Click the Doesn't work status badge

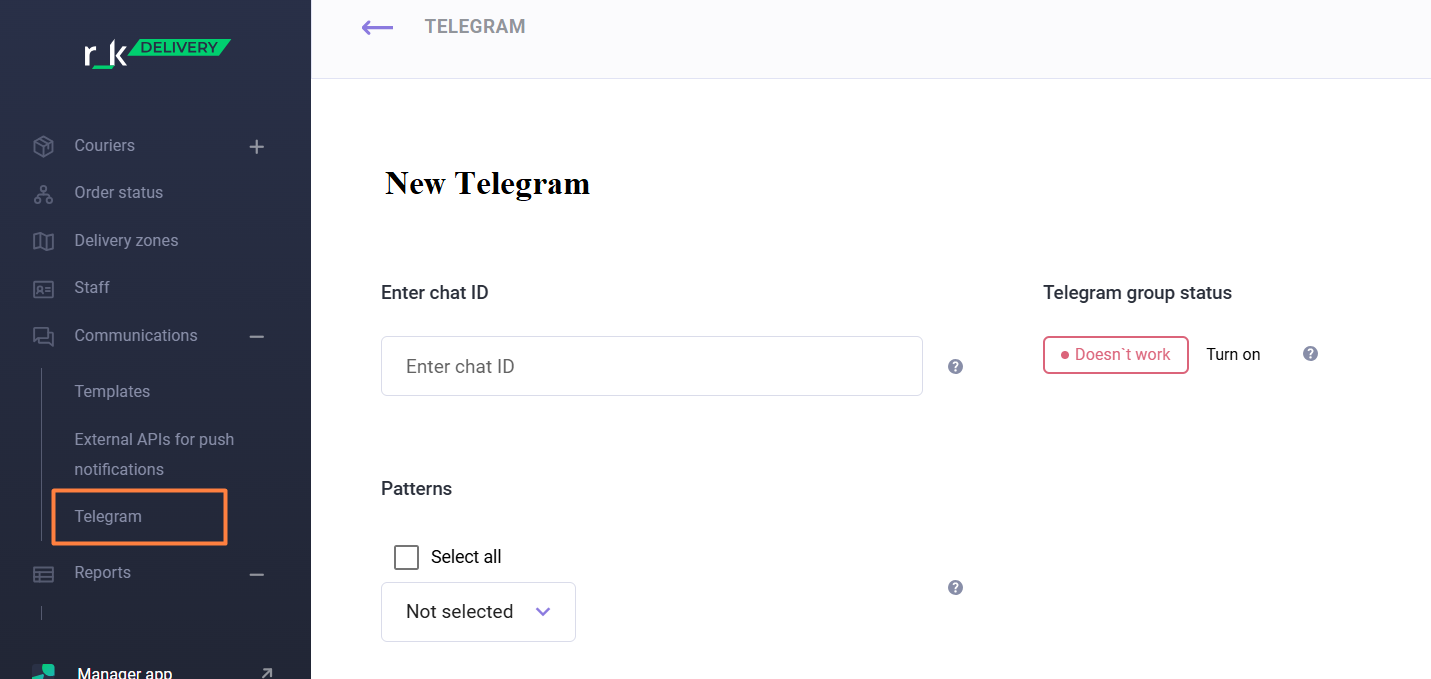point(1115,355)
